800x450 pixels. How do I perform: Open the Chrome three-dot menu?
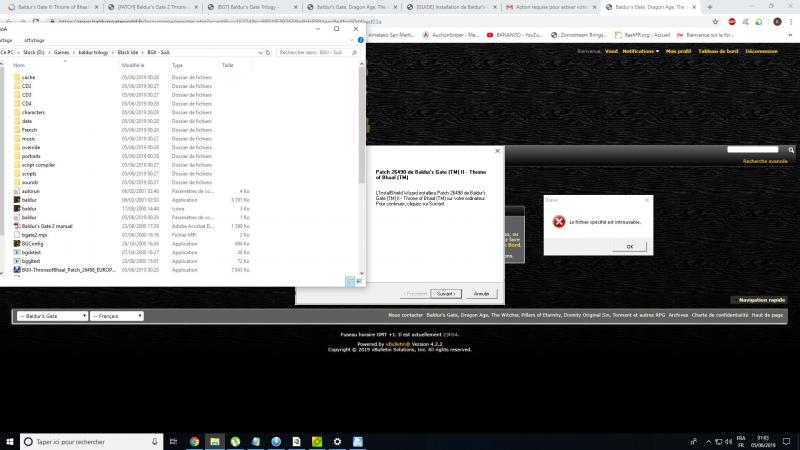tap(791, 22)
